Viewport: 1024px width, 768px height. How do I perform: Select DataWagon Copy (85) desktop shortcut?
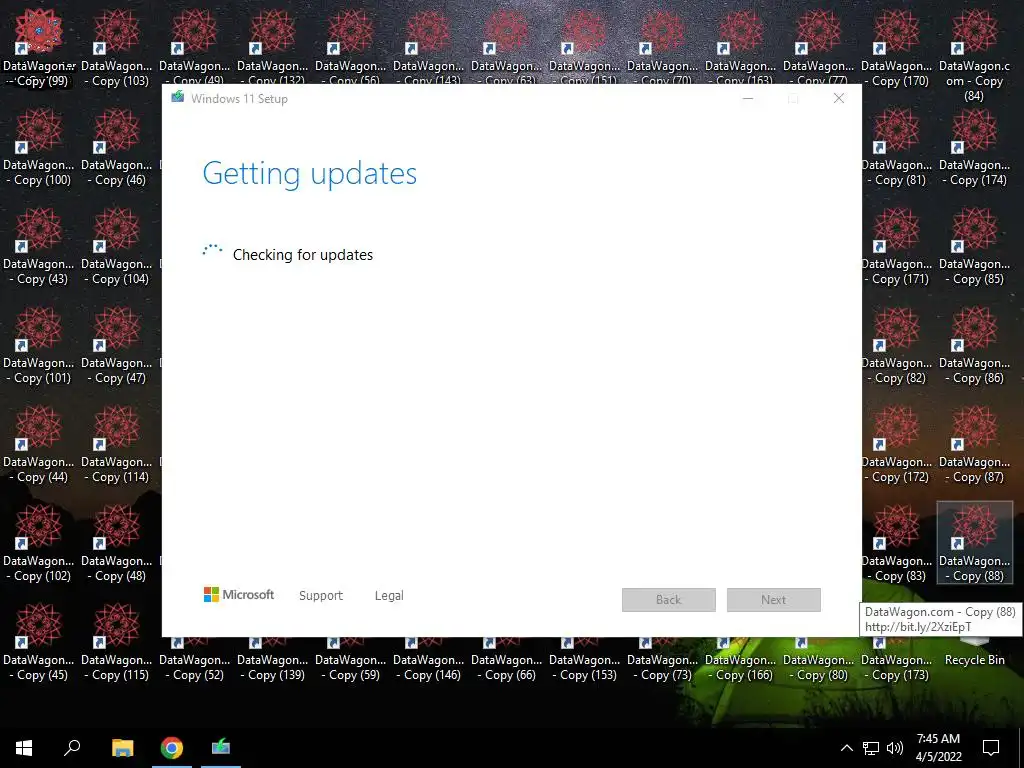(974, 246)
